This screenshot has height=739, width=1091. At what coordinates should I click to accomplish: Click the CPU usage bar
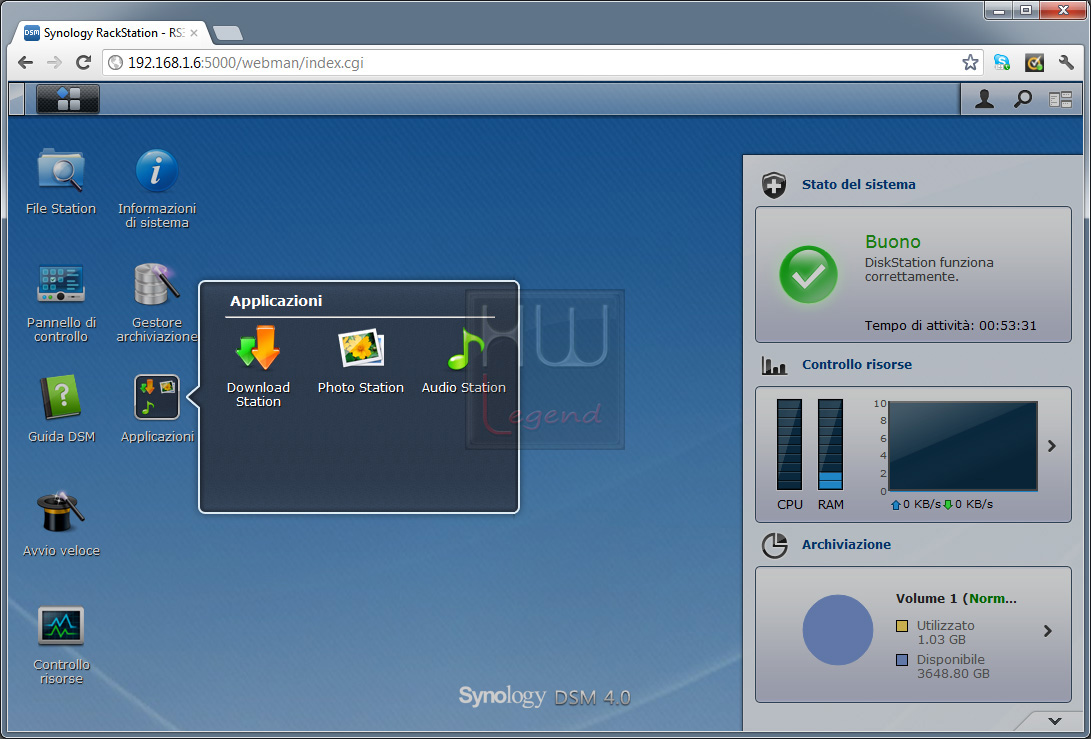tap(790, 445)
